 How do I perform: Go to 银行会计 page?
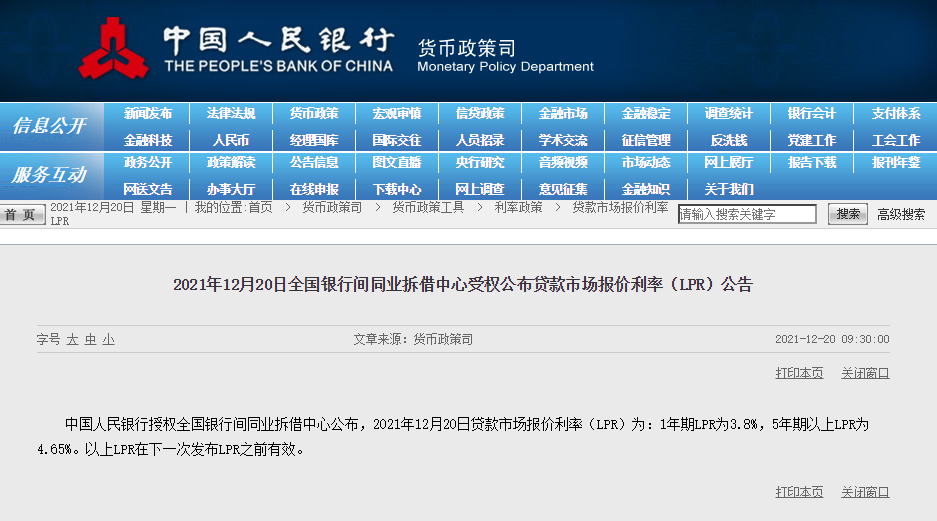tap(812, 113)
